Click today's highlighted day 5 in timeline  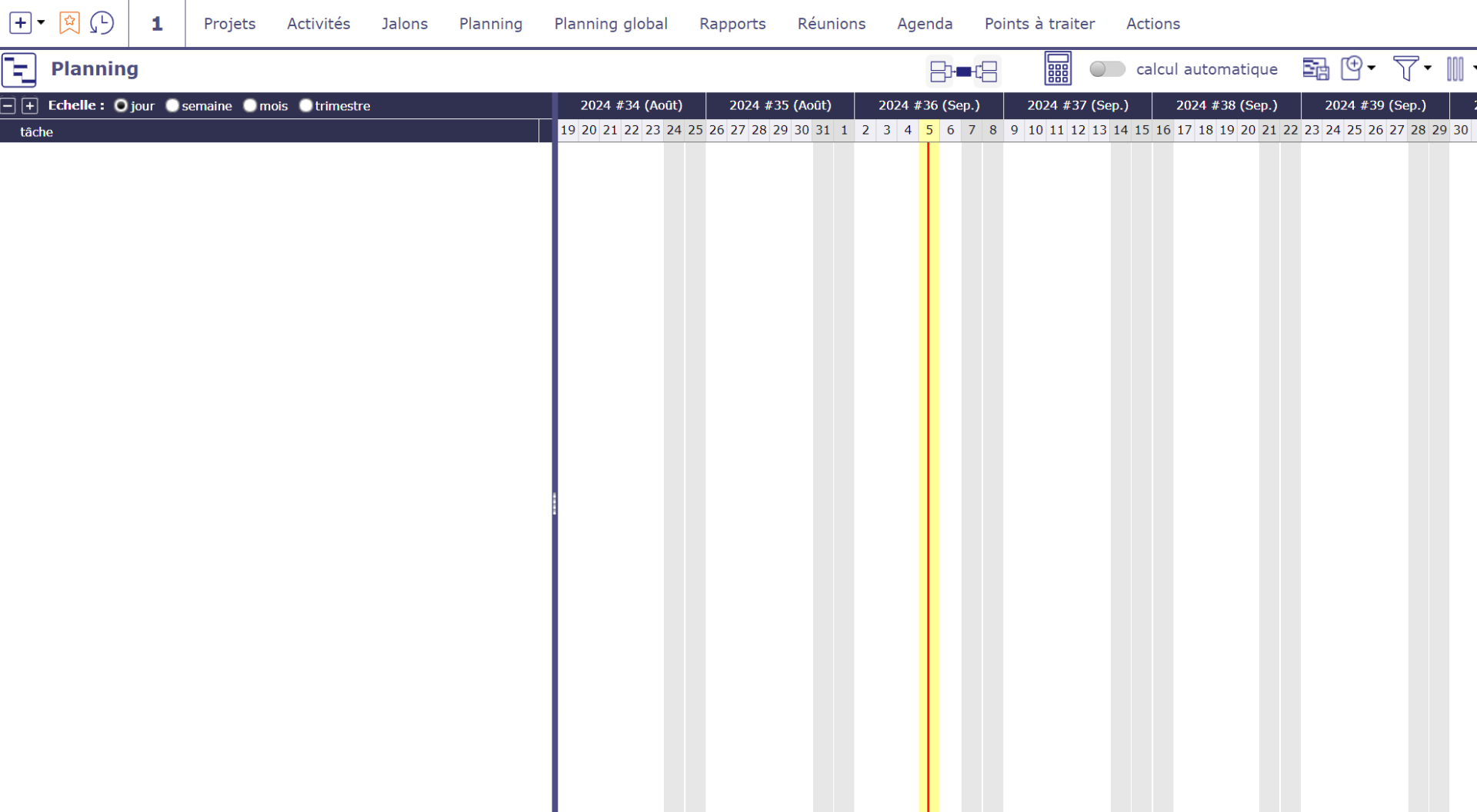pyautogui.click(x=929, y=130)
